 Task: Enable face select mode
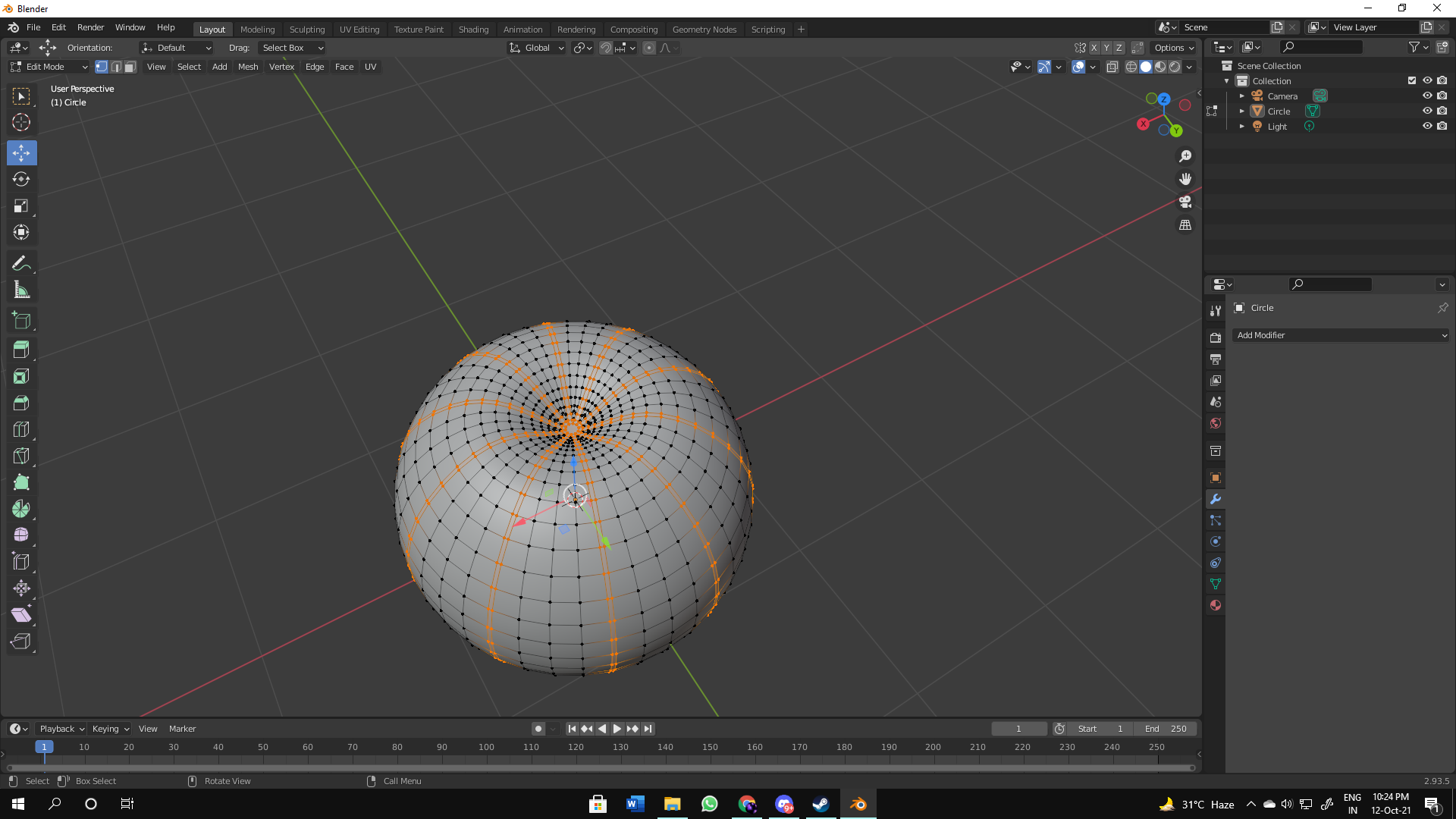(x=130, y=67)
